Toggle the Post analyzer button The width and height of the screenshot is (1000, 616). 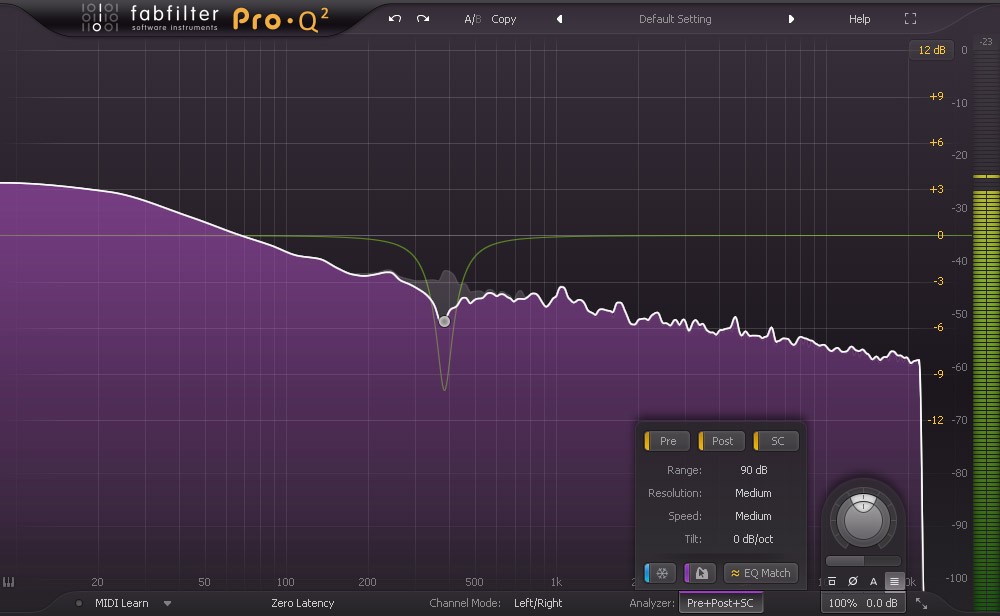pyautogui.click(x=721, y=441)
